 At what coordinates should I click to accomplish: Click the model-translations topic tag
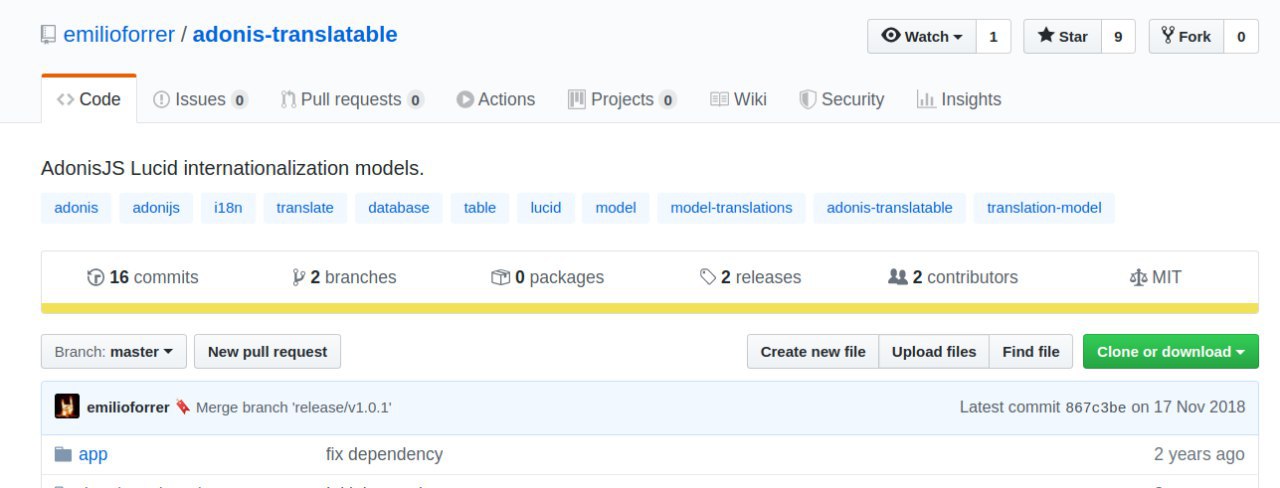point(731,208)
